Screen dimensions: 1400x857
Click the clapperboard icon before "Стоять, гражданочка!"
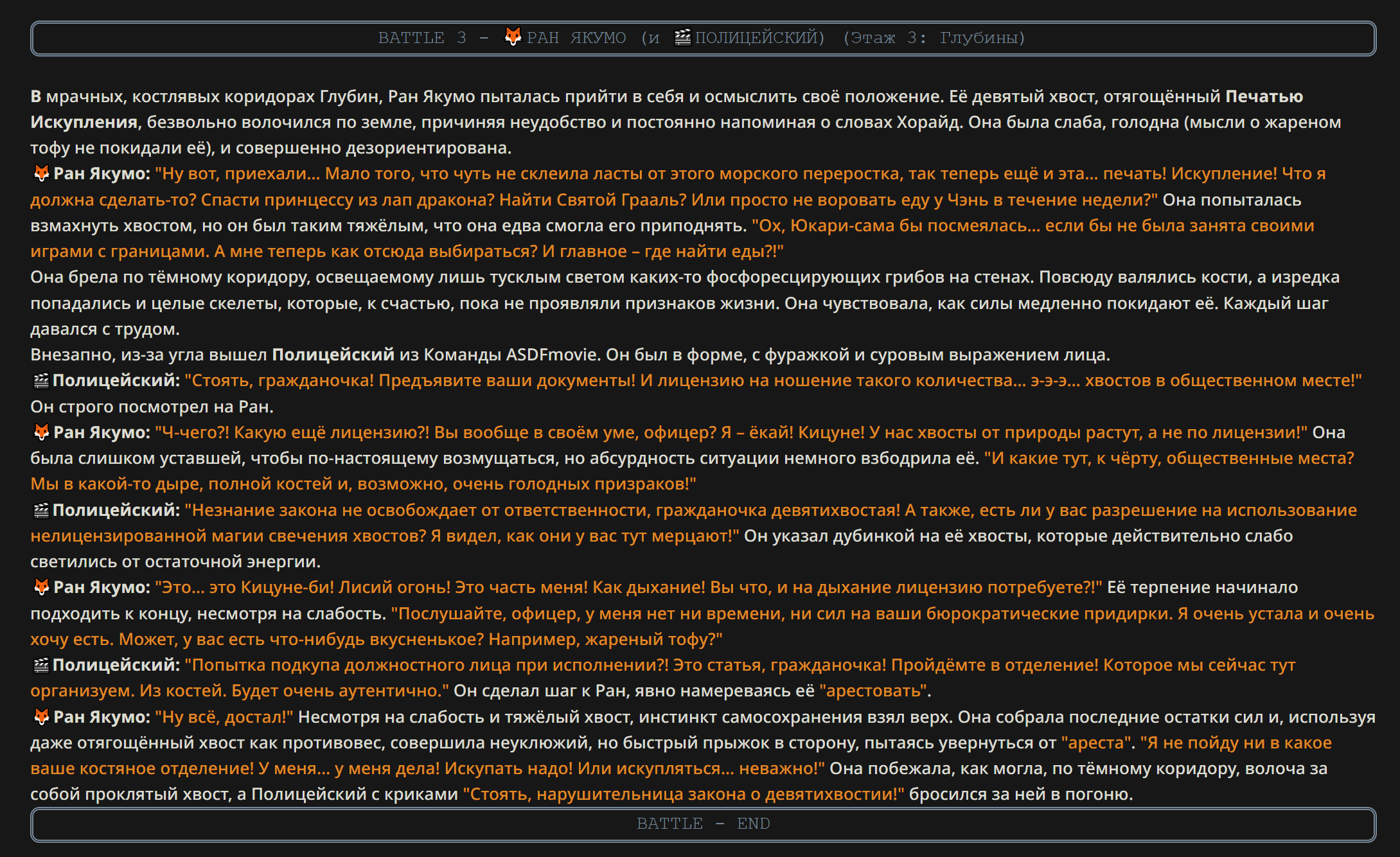point(41,380)
